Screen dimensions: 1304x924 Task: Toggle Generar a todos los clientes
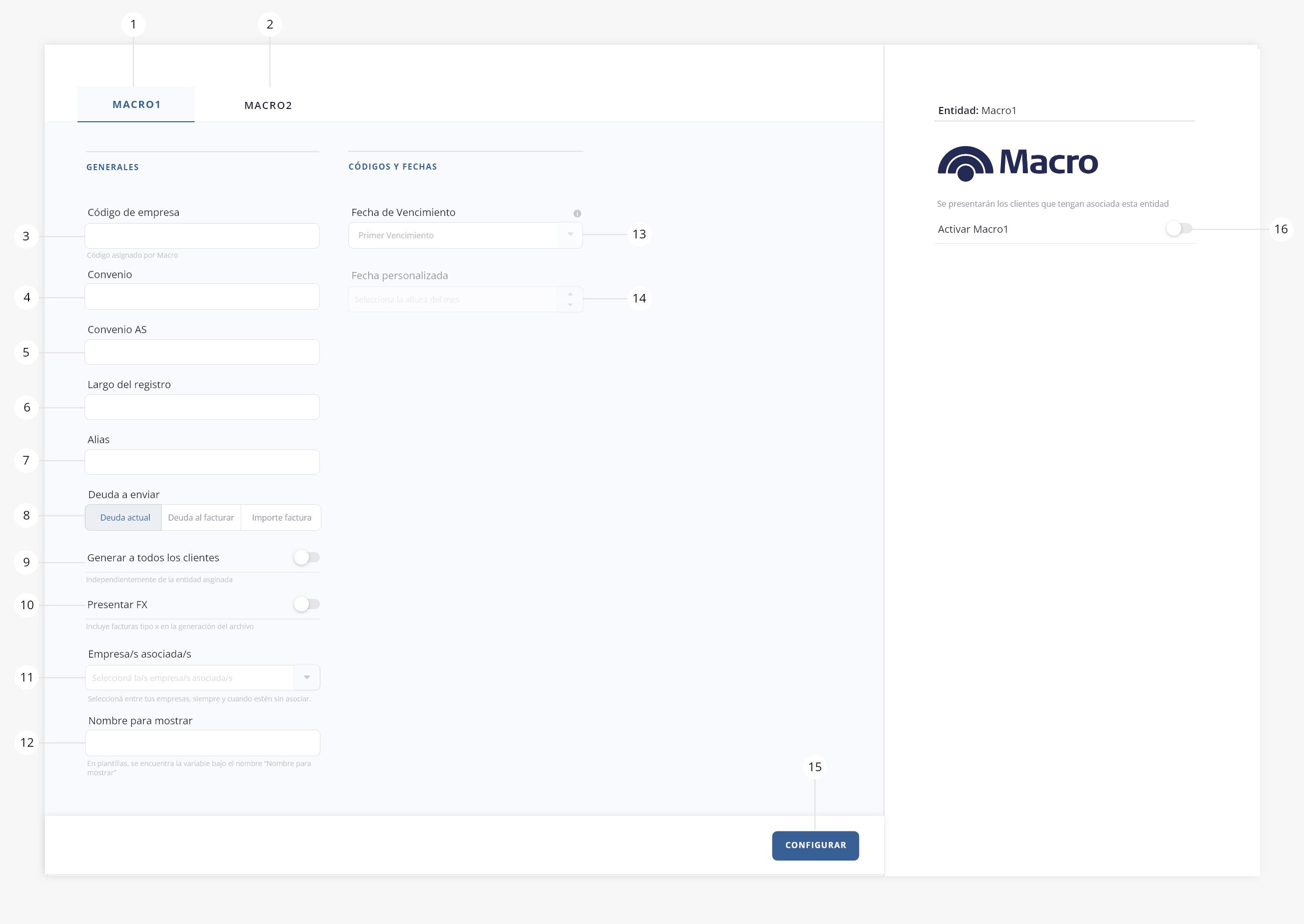coord(307,558)
